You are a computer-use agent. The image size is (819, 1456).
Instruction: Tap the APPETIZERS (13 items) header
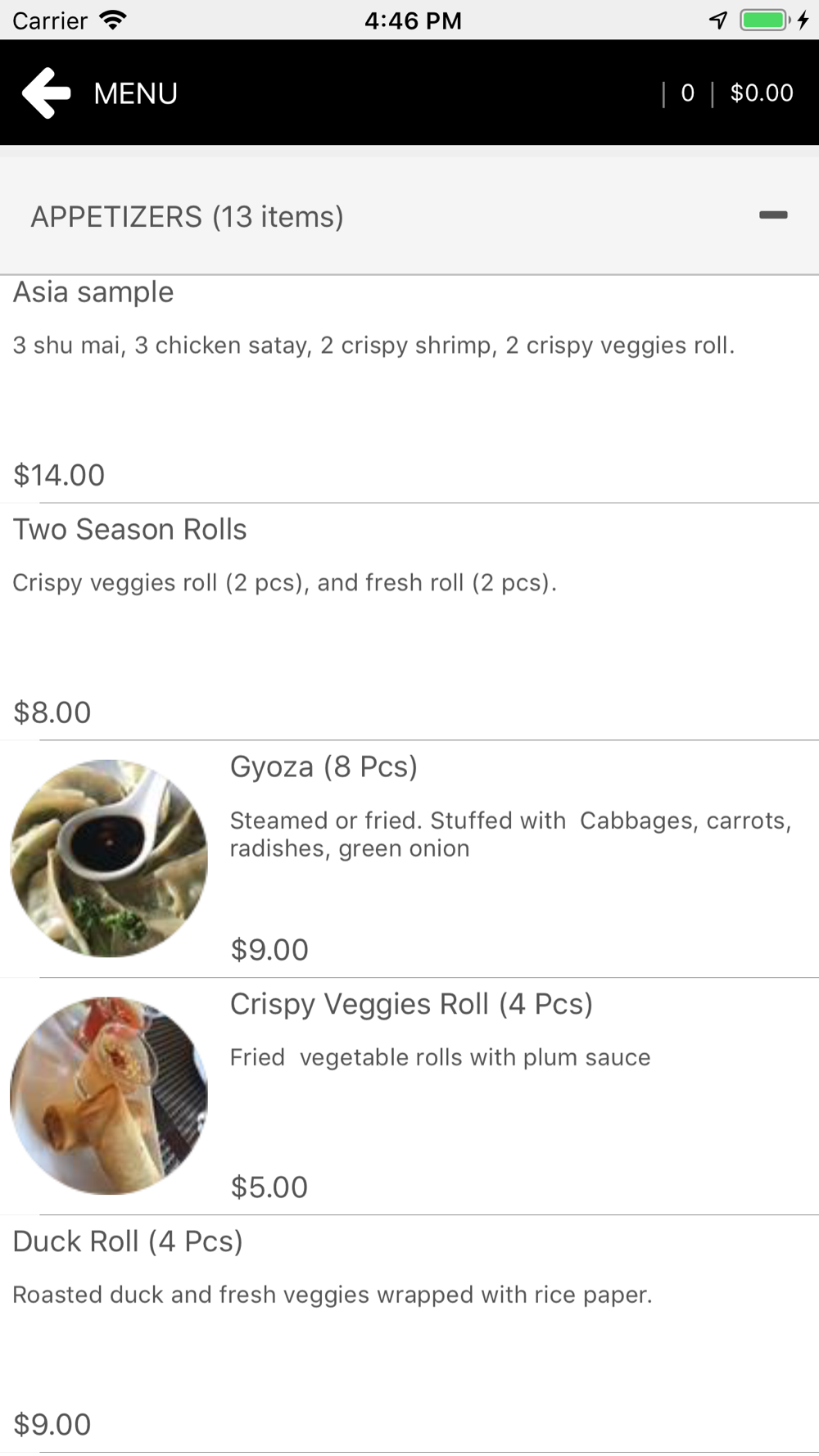[x=187, y=217]
